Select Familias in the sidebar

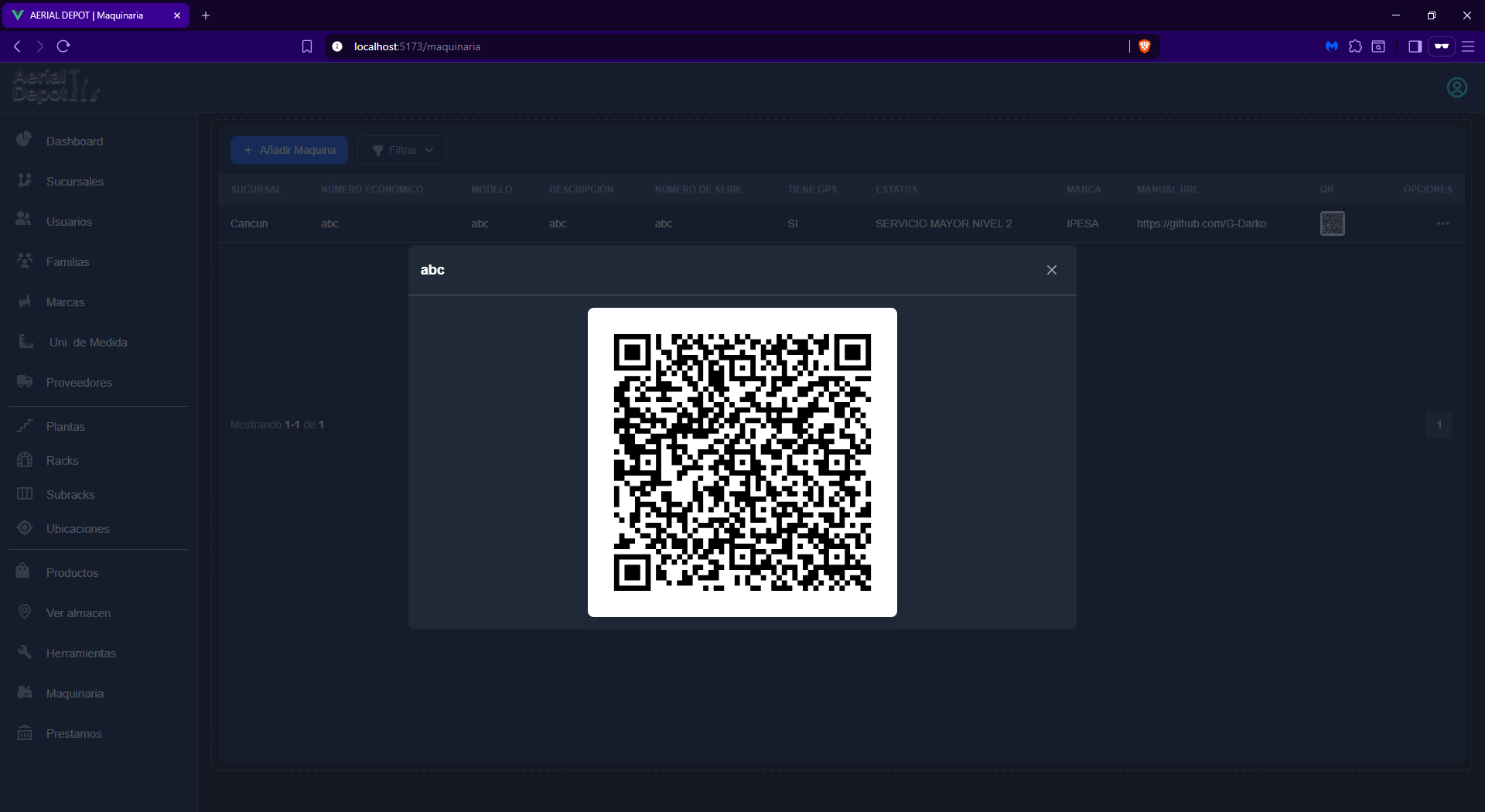pos(67,262)
